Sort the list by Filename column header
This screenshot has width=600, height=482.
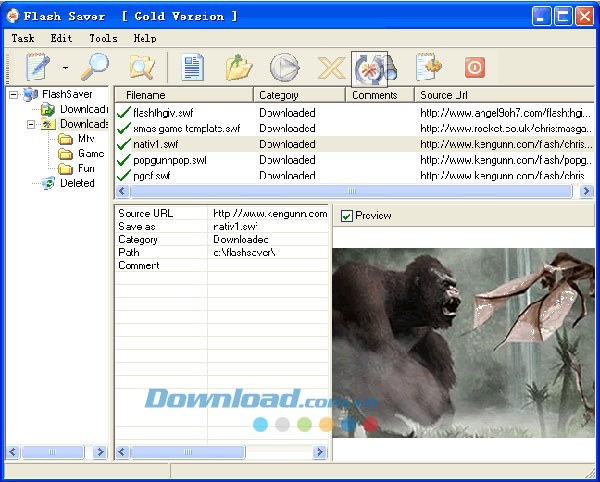[182, 95]
